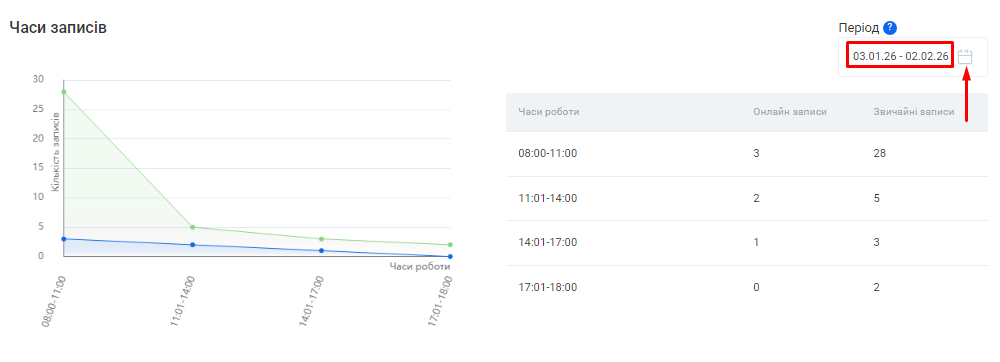Image resolution: width=1000 pixels, height=362 pixels.
Task: Open the calendar icon for period
Action: point(964,57)
